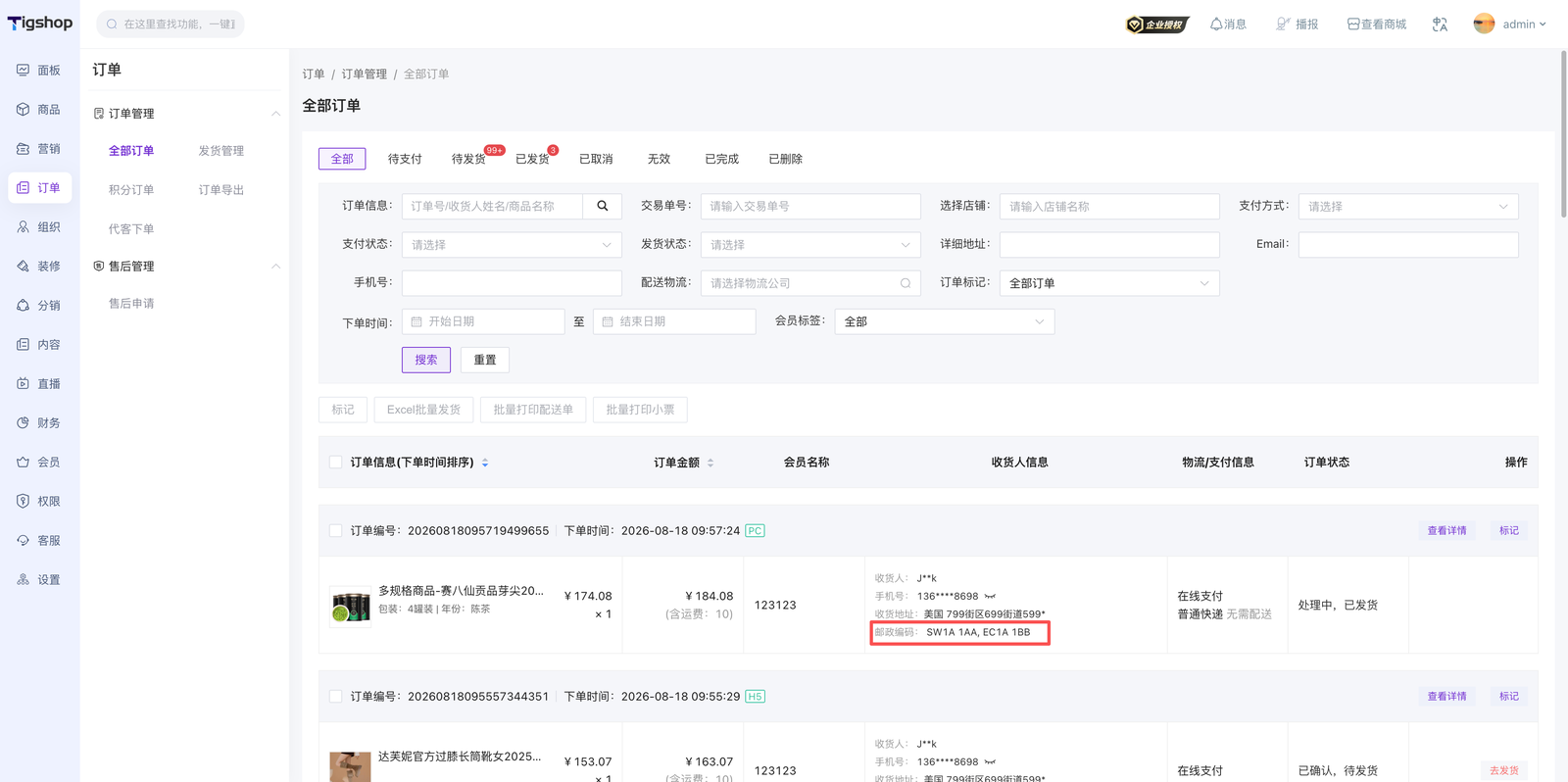Open the 支付方式 dropdown
This screenshot has height=782, width=1568.
click(1408, 206)
